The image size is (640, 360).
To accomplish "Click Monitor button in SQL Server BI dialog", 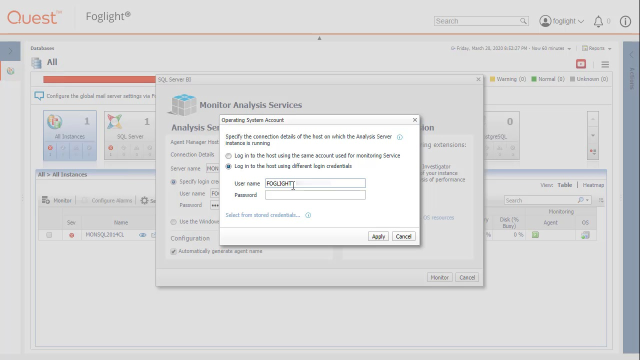I will (439, 278).
